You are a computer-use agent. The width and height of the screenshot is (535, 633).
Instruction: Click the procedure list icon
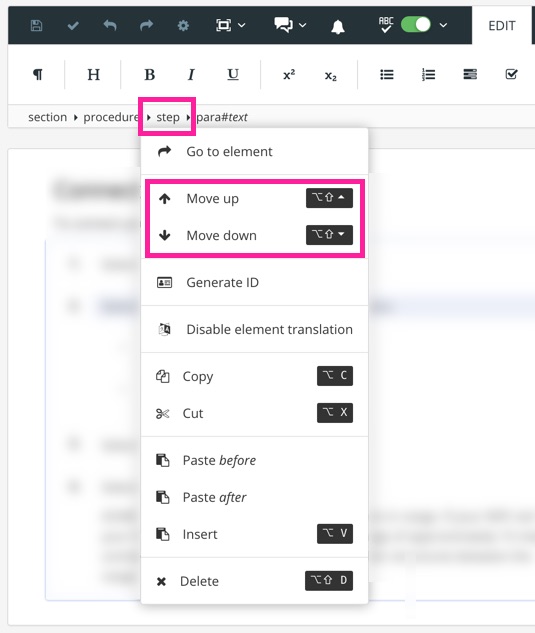tap(470, 74)
